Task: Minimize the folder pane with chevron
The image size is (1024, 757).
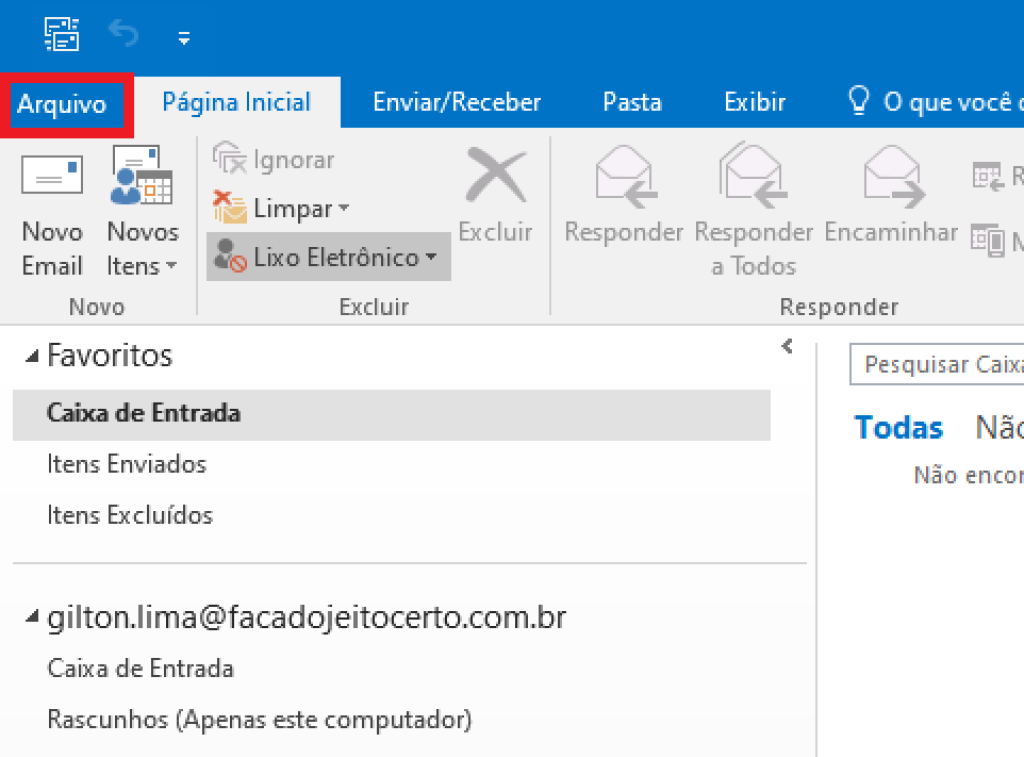Action: [x=787, y=346]
